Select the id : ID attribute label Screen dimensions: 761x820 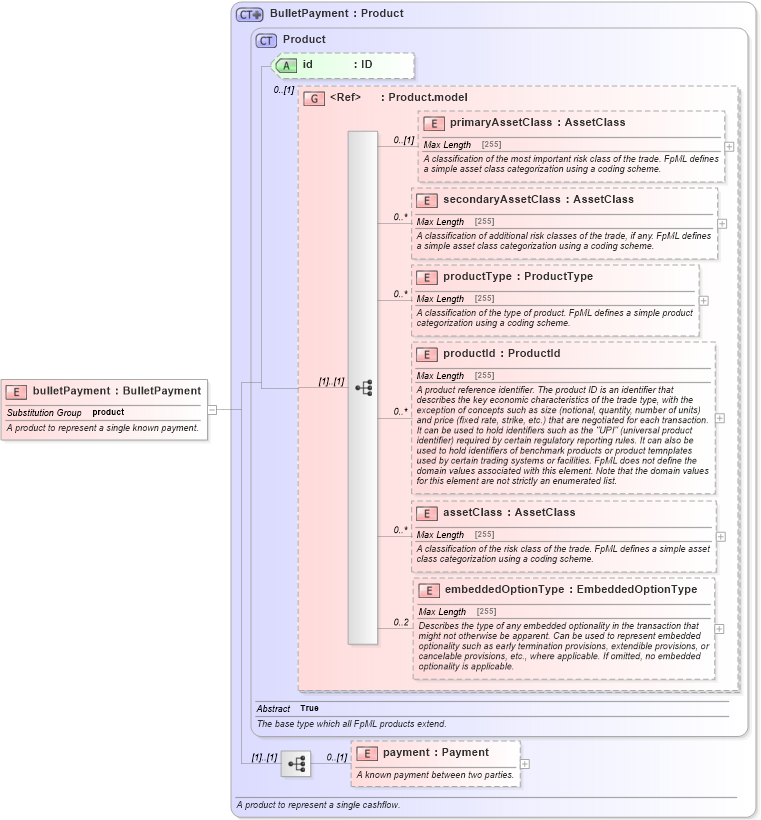(x=337, y=65)
